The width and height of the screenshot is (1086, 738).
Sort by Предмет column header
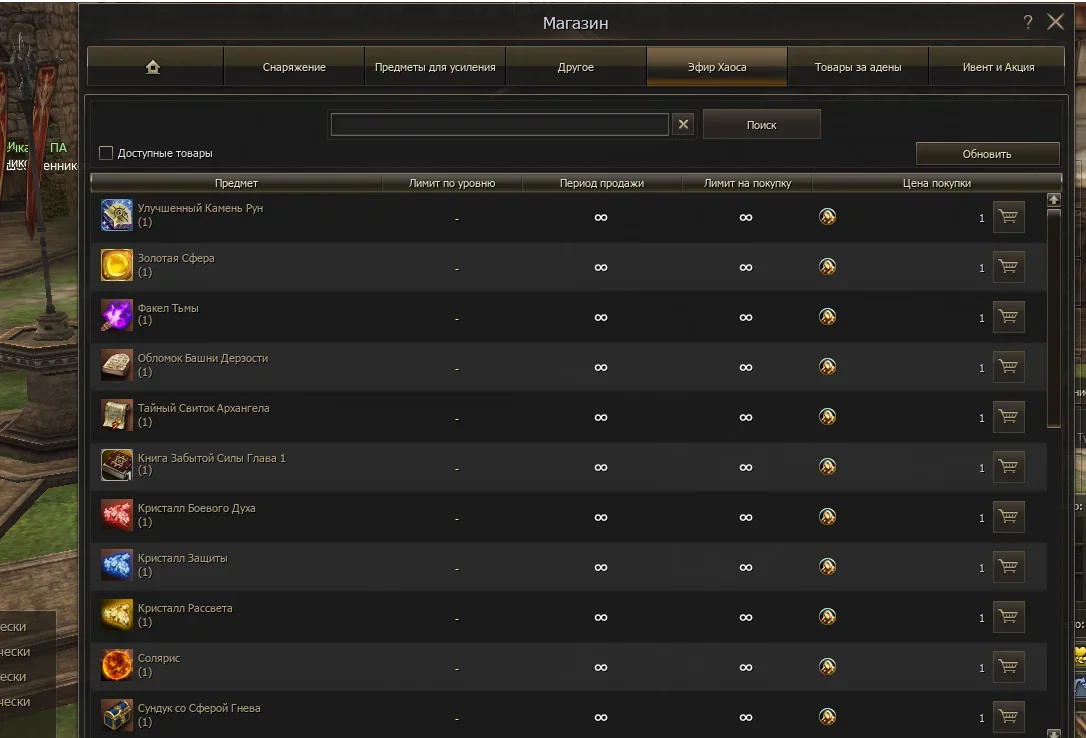(x=236, y=183)
